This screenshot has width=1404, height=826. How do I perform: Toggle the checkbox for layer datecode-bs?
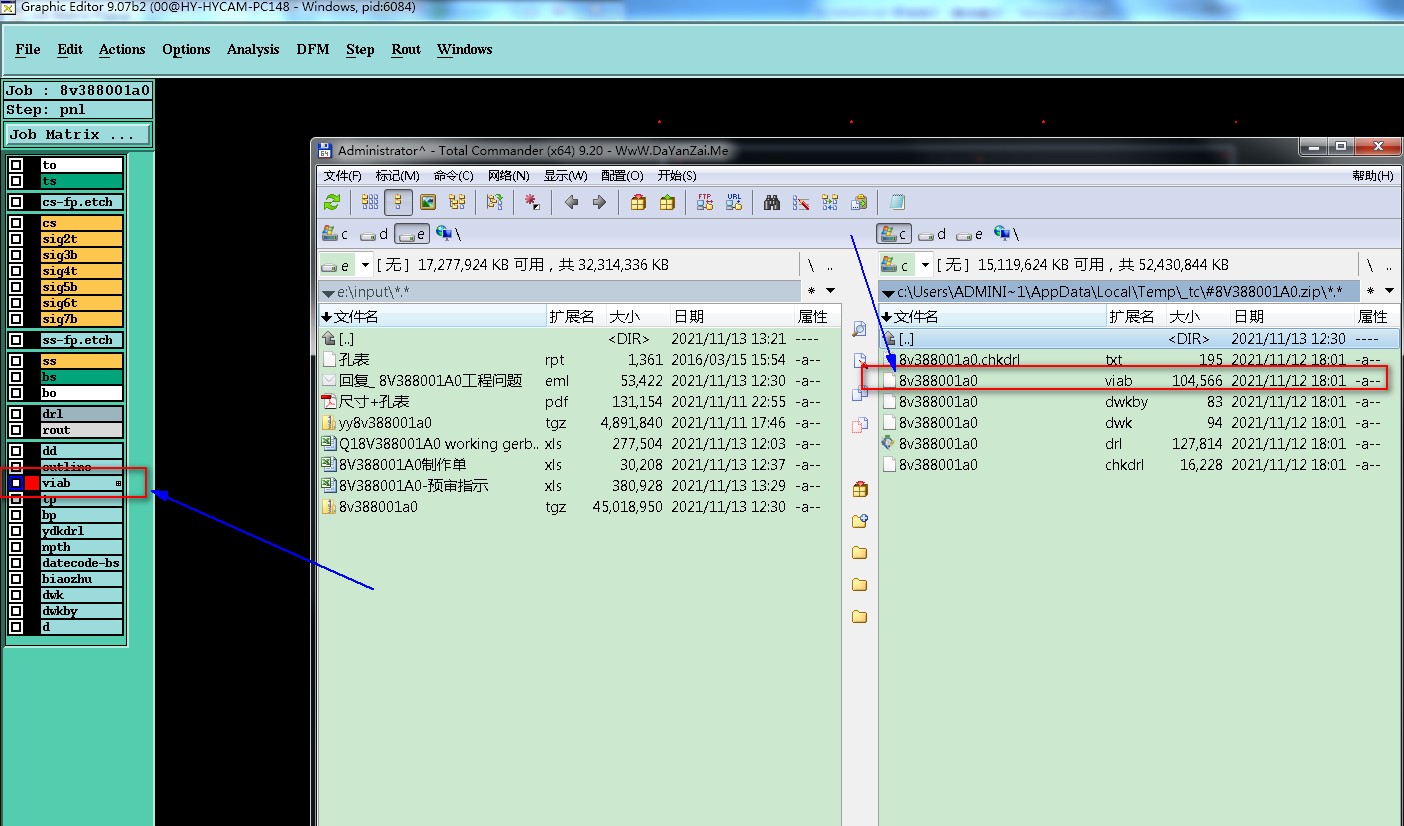click(16, 563)
